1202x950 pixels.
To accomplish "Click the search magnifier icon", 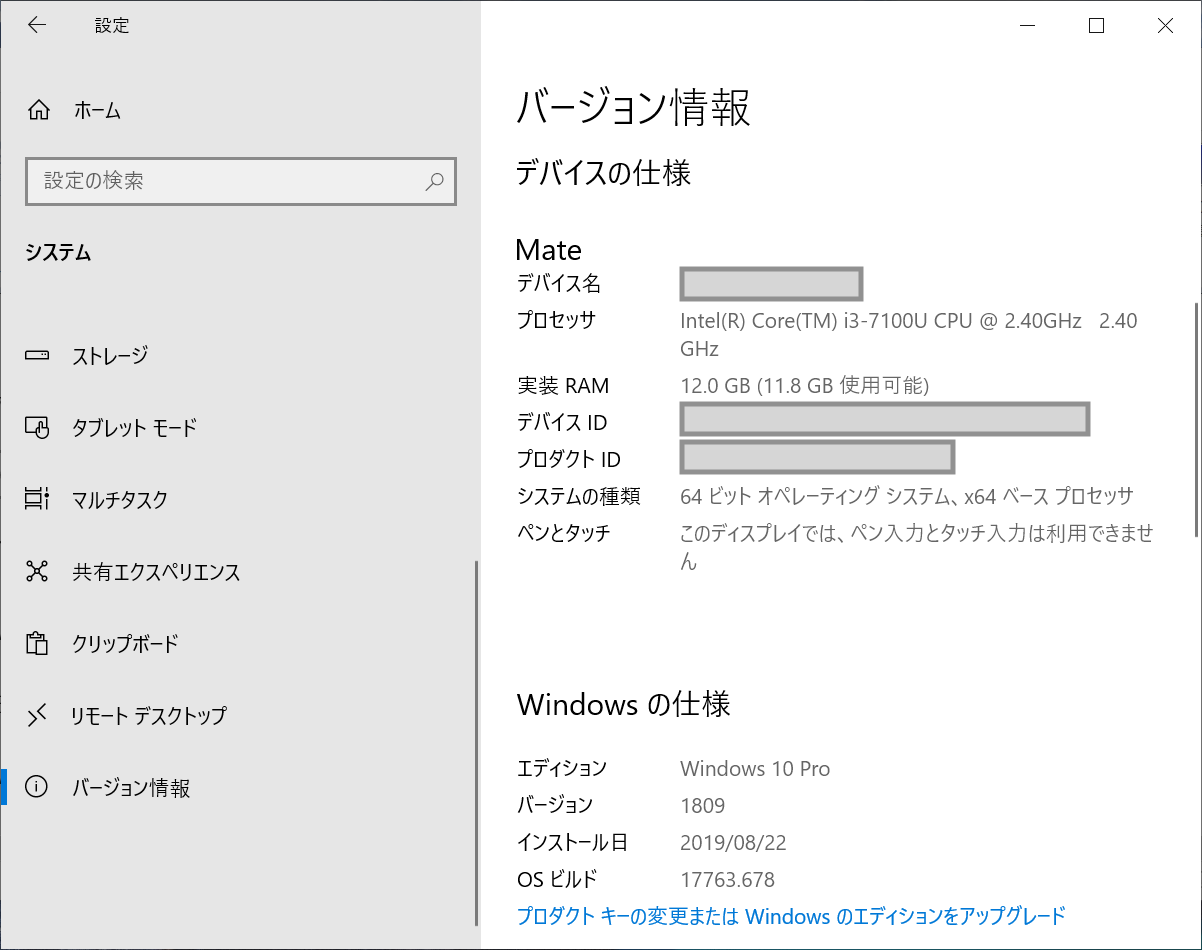I will pyautogui.click(x=434, y=181).
